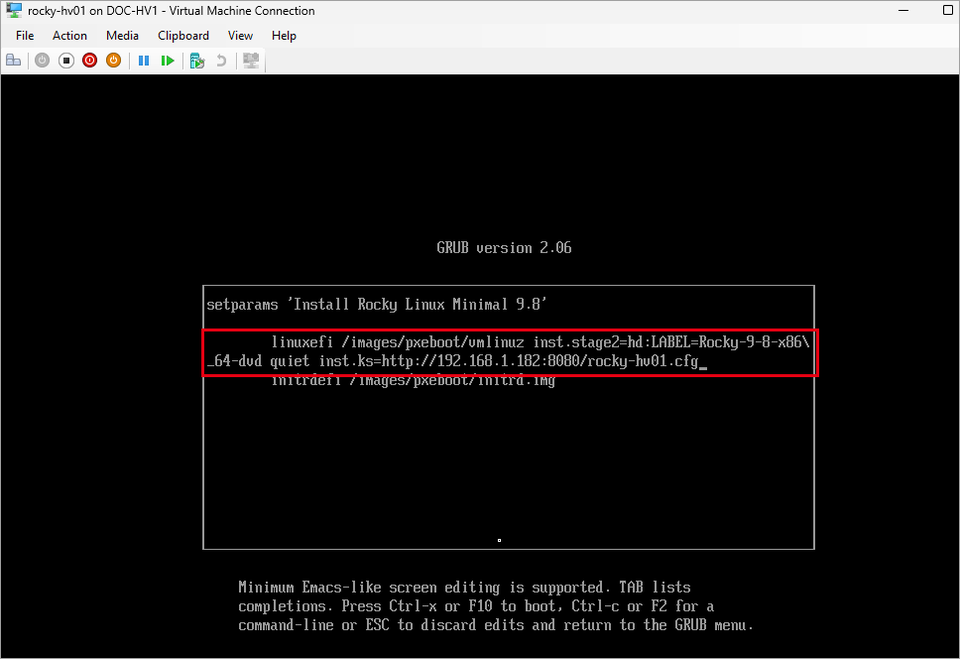This screenshot has width=960, height=659.
Task: Turn off the VM with the stop icon
Action: pos(66,60)
